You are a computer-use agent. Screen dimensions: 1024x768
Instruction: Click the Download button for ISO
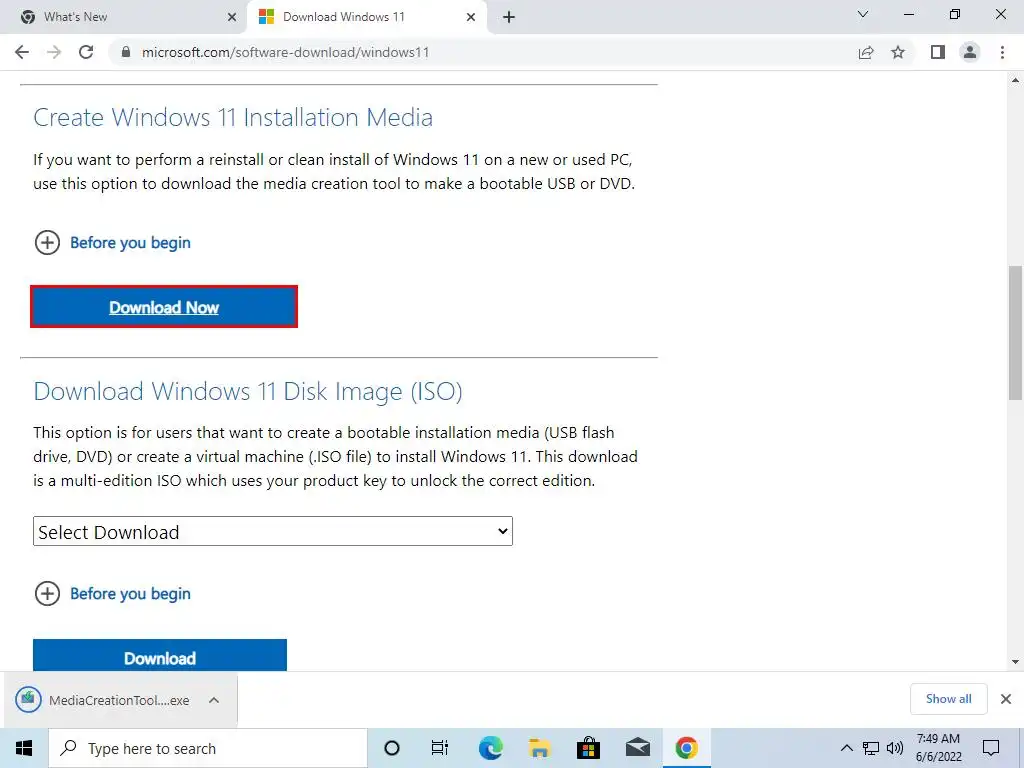click(160, 655)
